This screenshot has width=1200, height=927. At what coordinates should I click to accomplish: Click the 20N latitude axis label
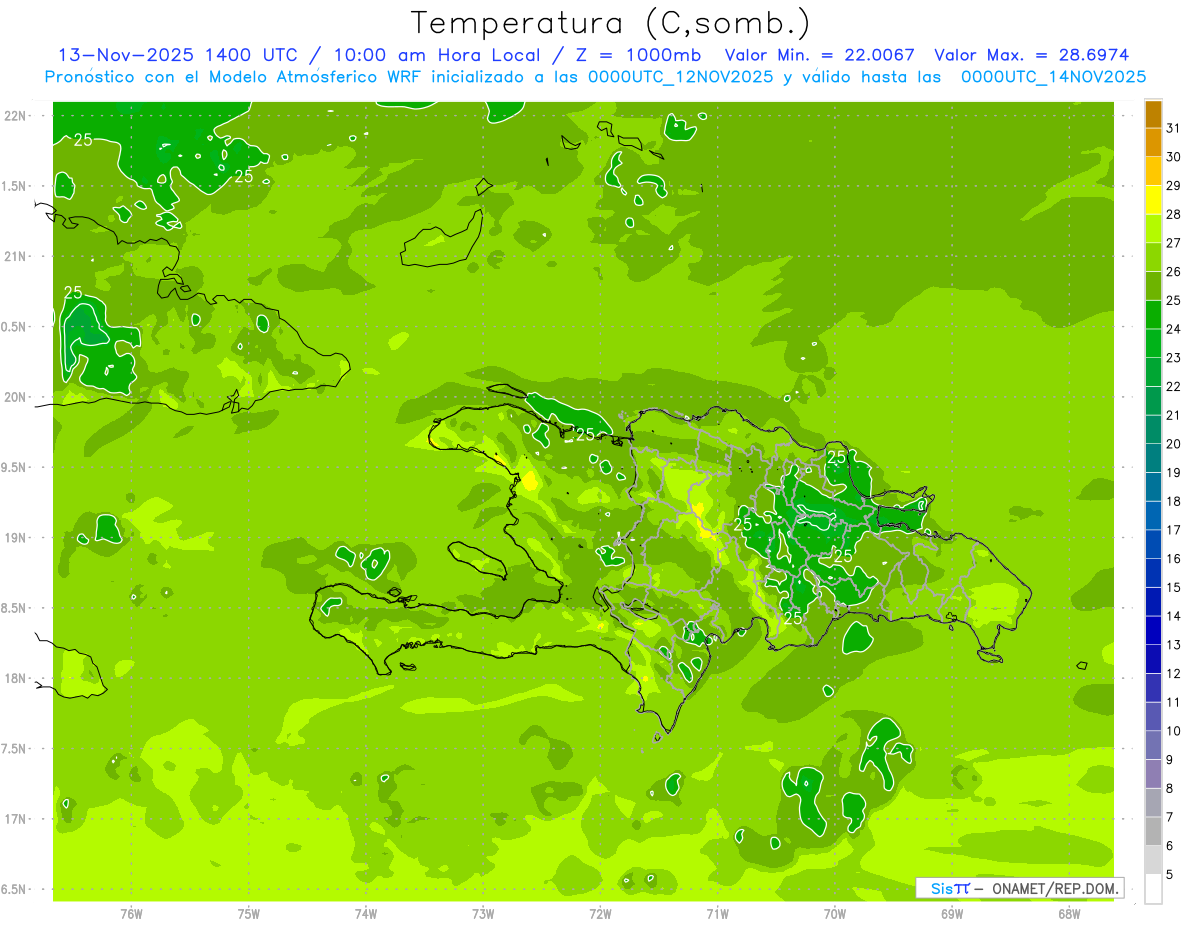(x=16, y=397)
